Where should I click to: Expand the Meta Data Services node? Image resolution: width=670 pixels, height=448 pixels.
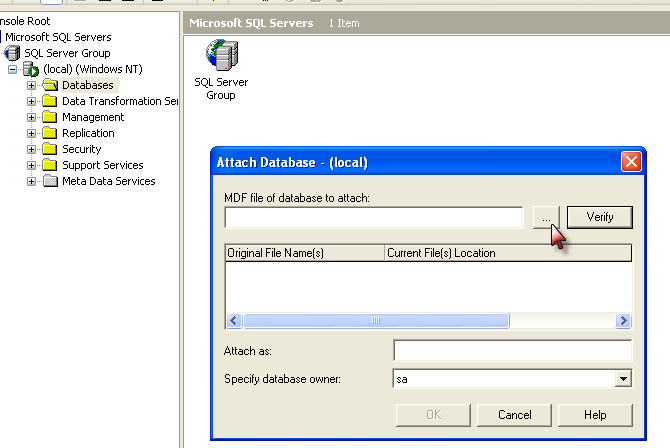tap(31, 181)
